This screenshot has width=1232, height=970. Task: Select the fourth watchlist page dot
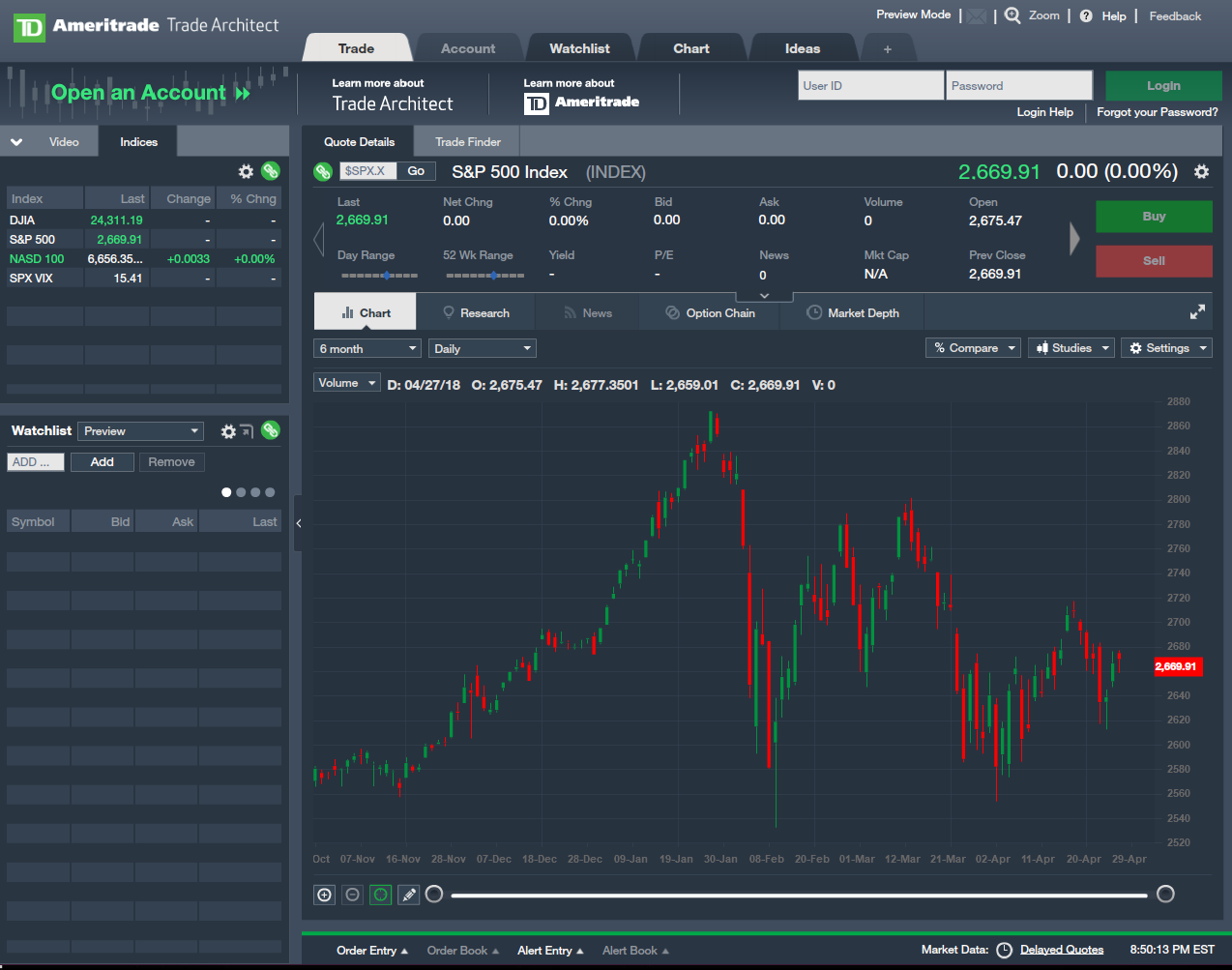(270, 492)
